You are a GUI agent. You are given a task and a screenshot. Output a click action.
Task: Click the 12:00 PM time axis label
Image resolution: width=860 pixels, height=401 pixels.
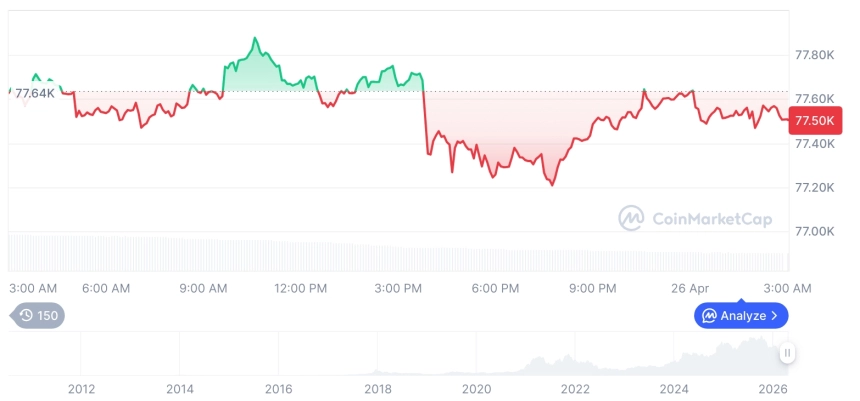click(x=300, y=288)
